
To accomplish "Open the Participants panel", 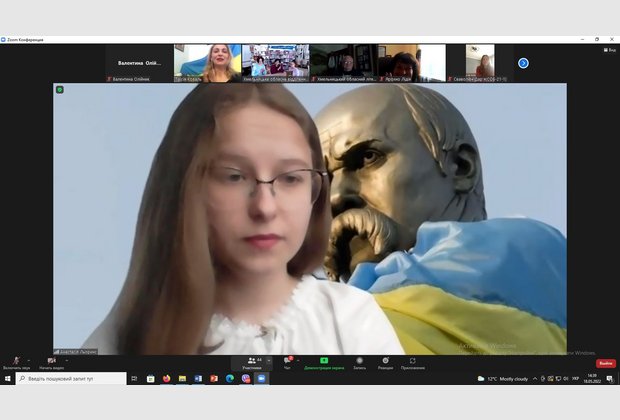I will click(252, 362).
